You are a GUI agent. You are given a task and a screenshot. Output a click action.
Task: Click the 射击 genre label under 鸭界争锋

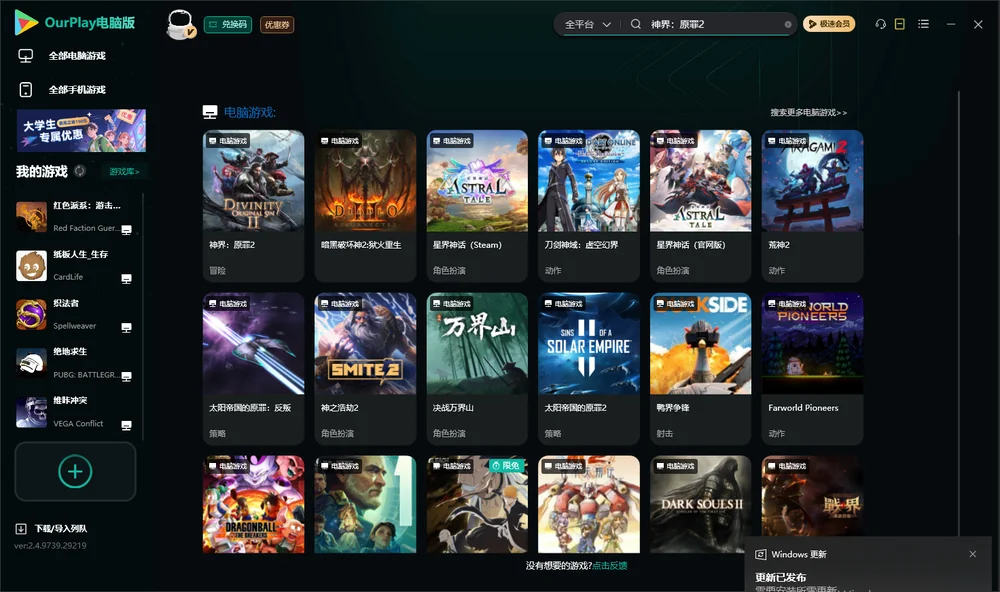665,433
